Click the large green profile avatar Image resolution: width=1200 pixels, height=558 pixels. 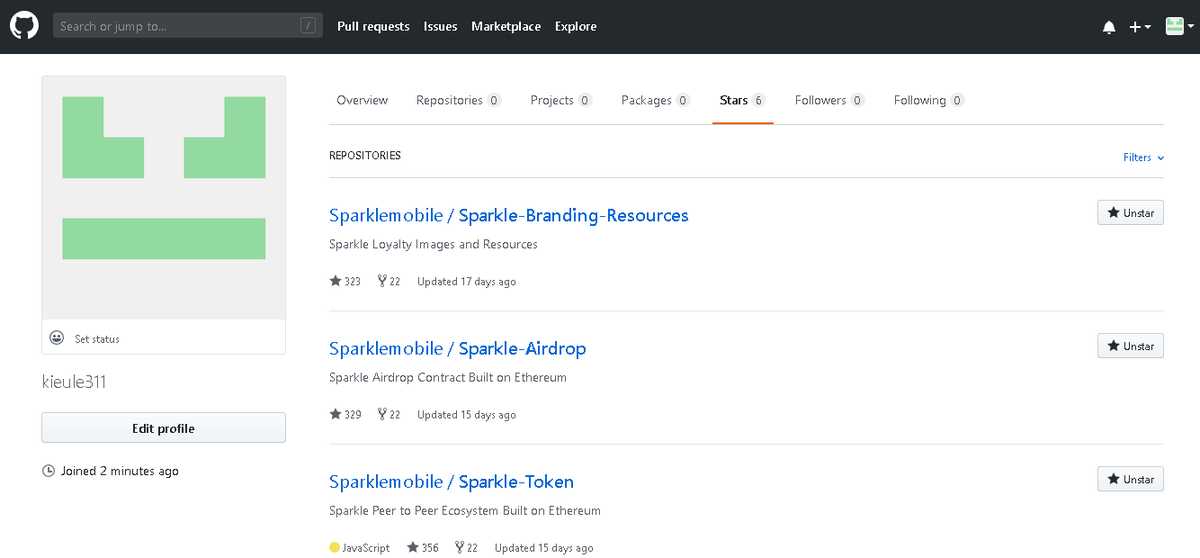tap(163, 198)
